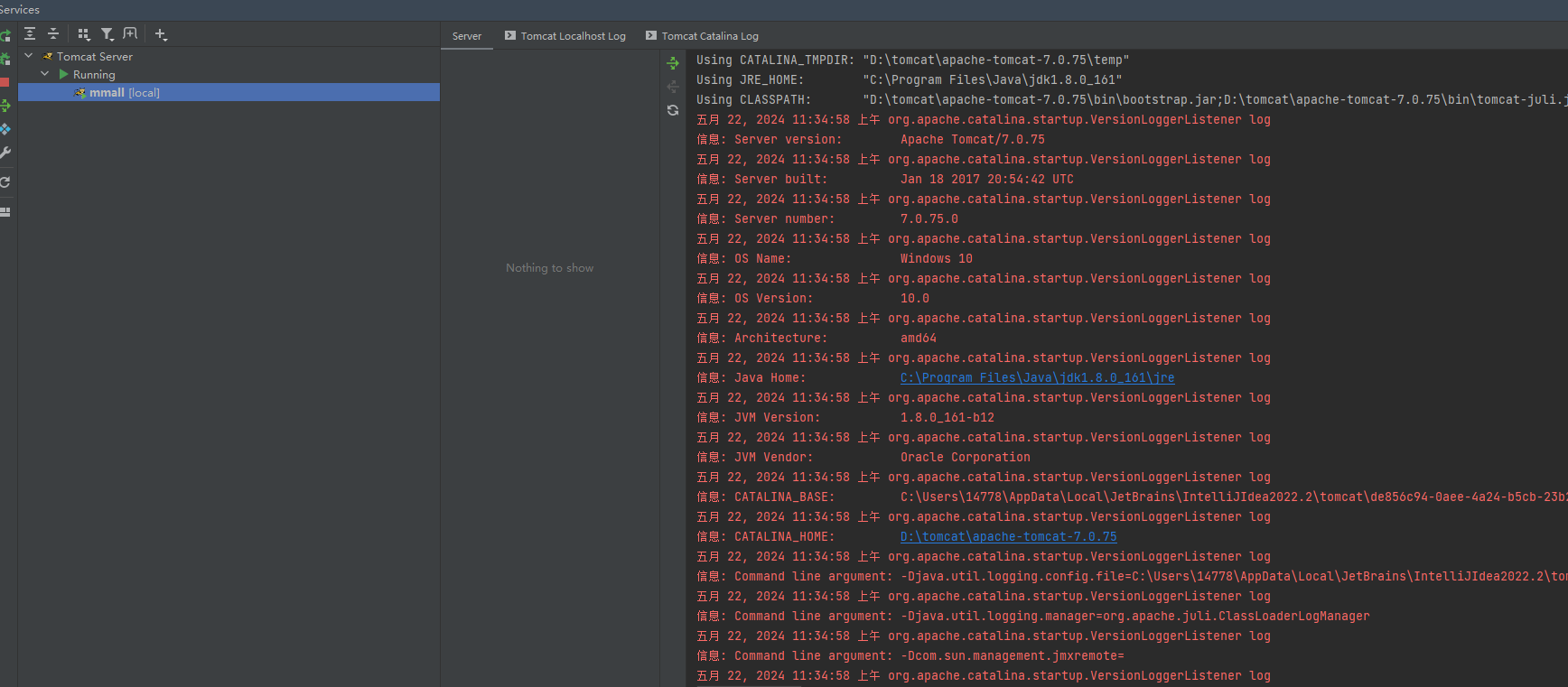Viewport: 1568px width, 687px height.
Task: Click the 'Windows 10' OS Name value
Action: (936, 259)
